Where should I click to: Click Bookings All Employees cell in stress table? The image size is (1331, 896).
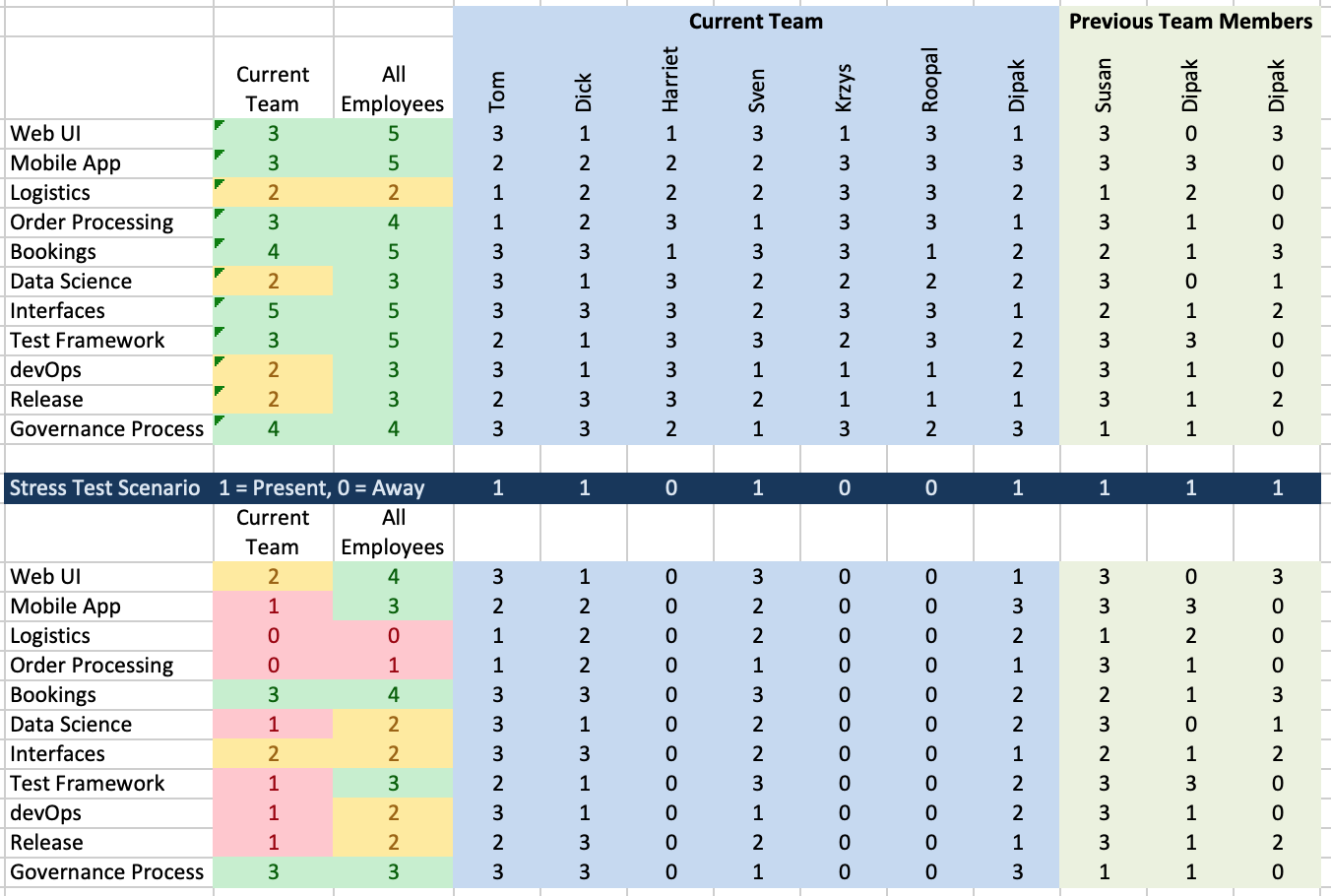(393, 695)
